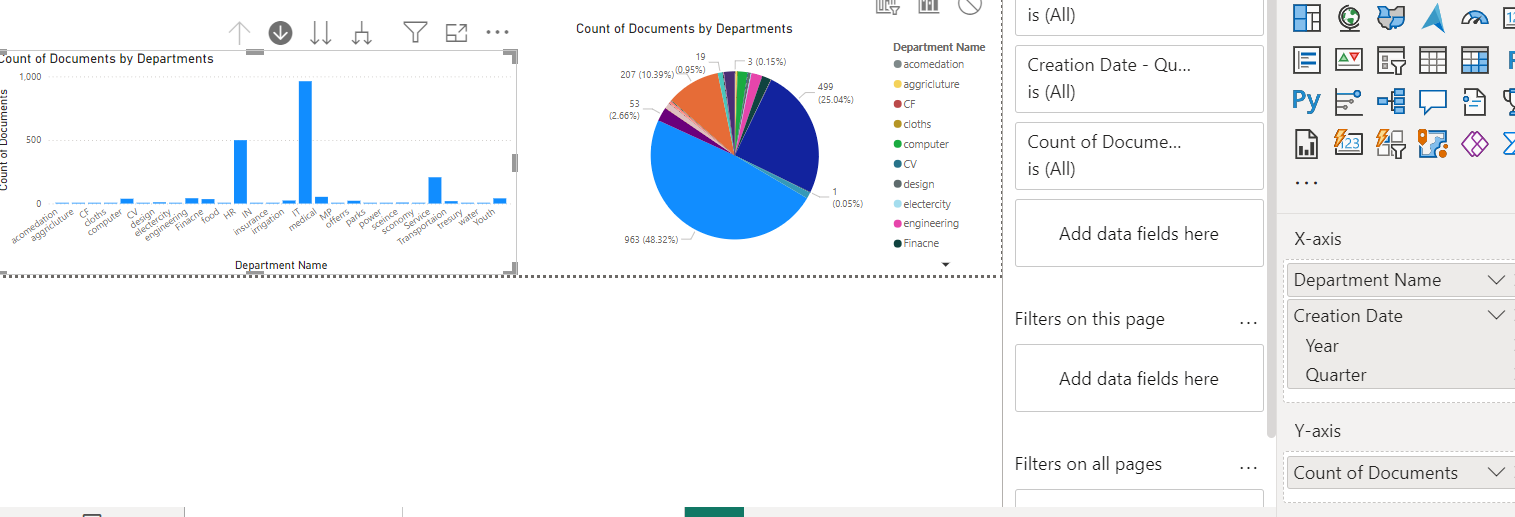Choose the Gauge visualization icon
The image size is (1515, 517).
(x=1475, y=17)
